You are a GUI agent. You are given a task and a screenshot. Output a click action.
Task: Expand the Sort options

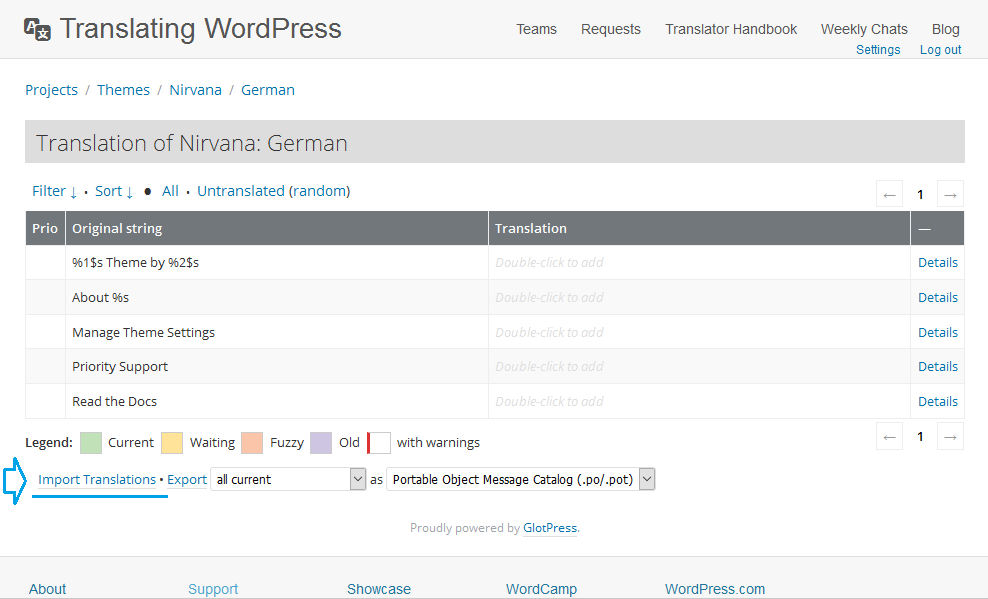(113, 191)
